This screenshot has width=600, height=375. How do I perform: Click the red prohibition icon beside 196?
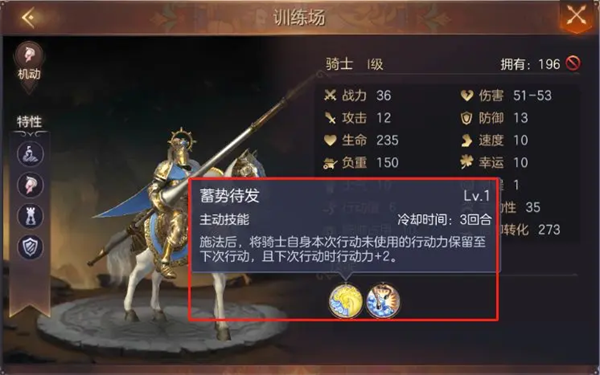point(573,64)
